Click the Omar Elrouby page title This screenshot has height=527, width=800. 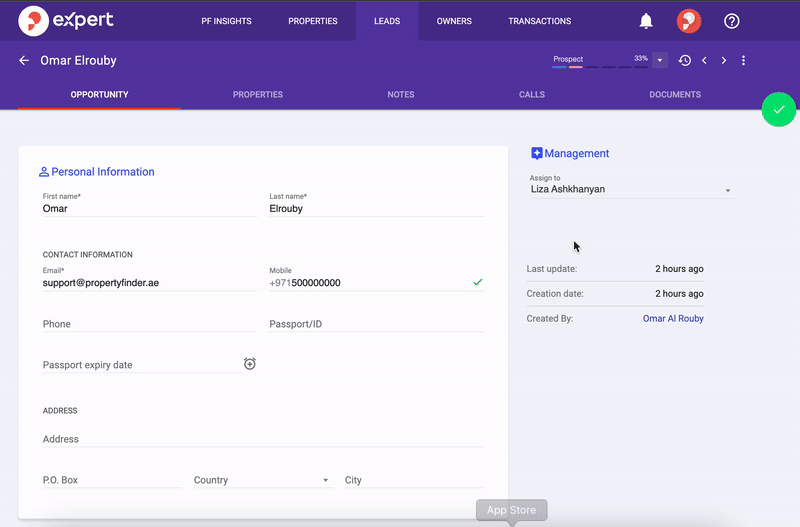79,60
